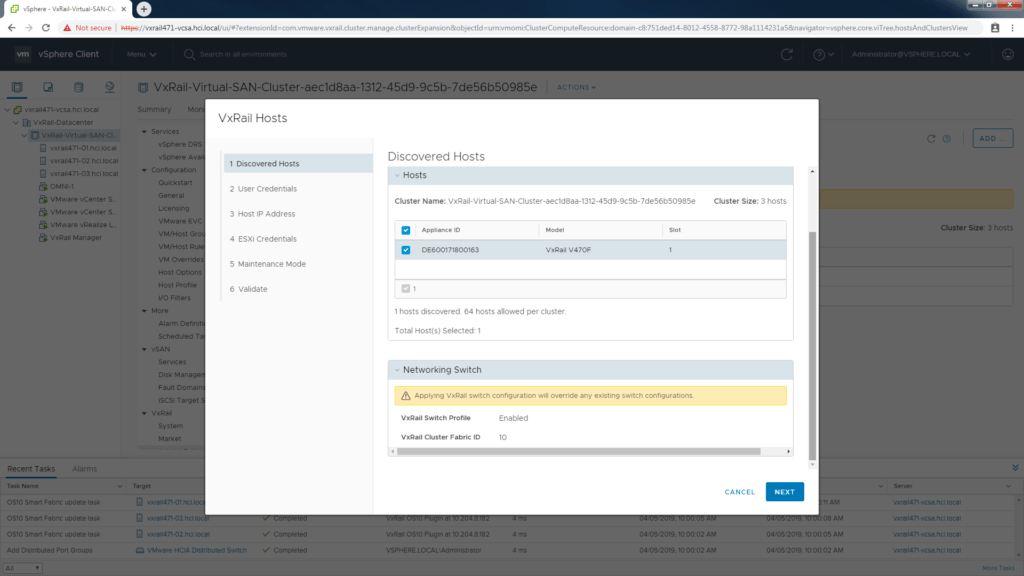This screenshot has width=1024, height=576.
Task: Toggle the select-all checkbox in Appliance ID header
Action: click(x=406, y=230)
